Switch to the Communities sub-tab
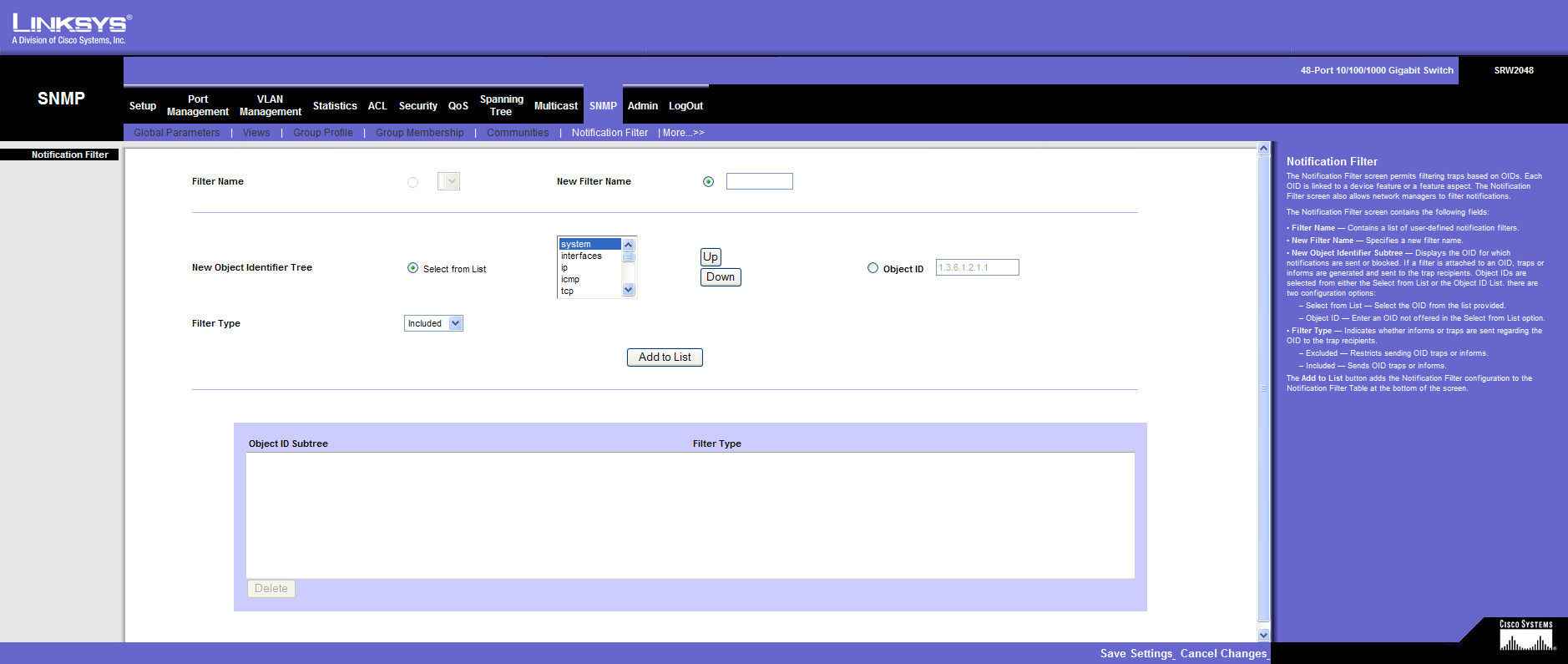 518,133
